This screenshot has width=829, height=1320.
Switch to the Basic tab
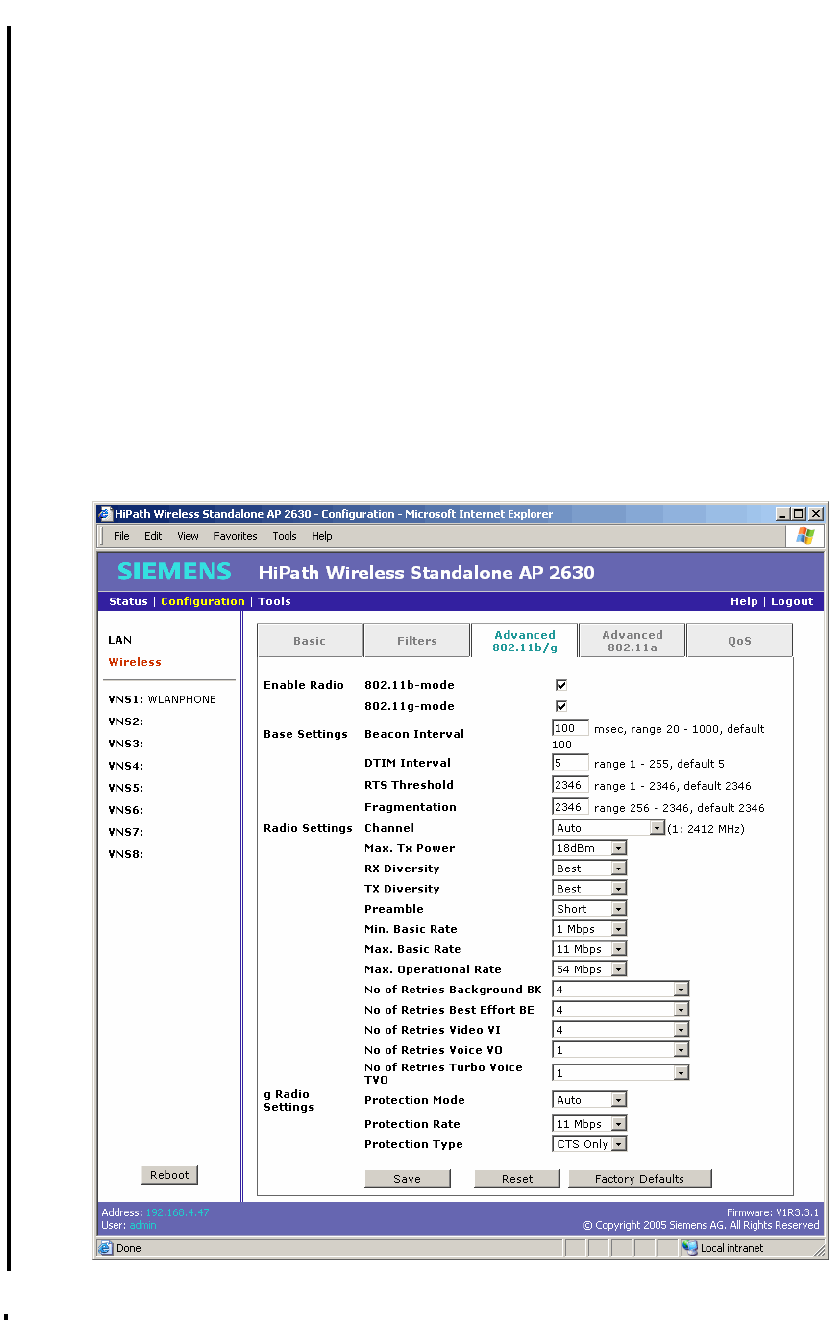click(309, 641)
